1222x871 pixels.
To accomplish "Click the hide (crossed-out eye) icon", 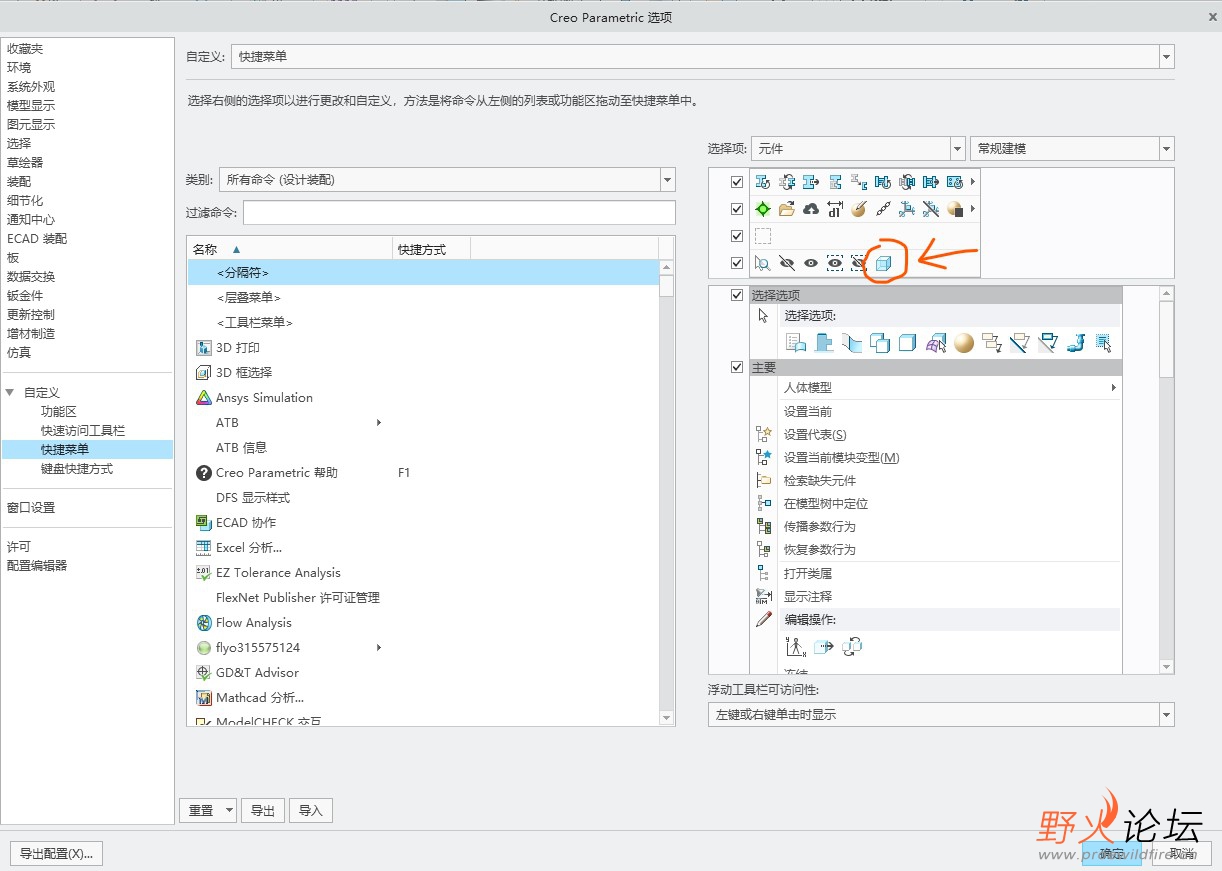I will [786, 263].
